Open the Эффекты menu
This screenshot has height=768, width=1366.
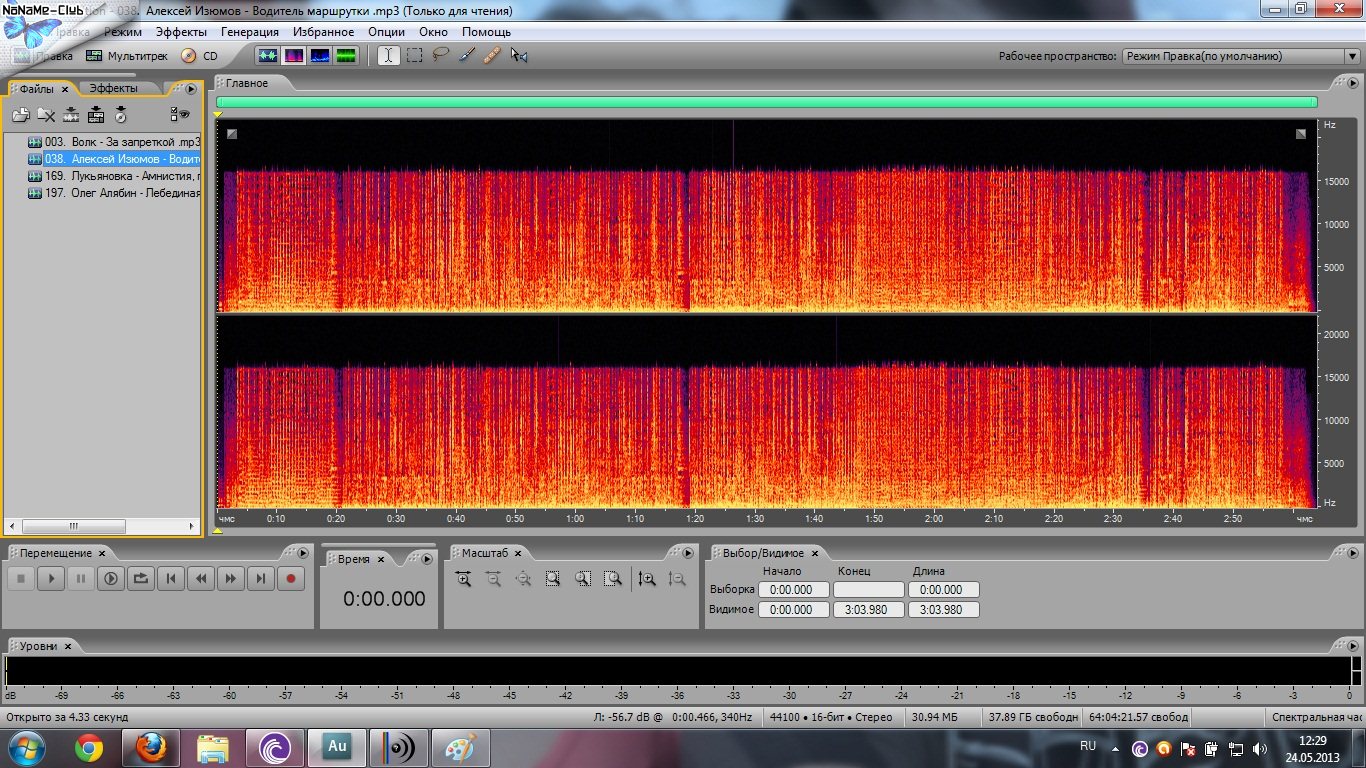(181, 32)
